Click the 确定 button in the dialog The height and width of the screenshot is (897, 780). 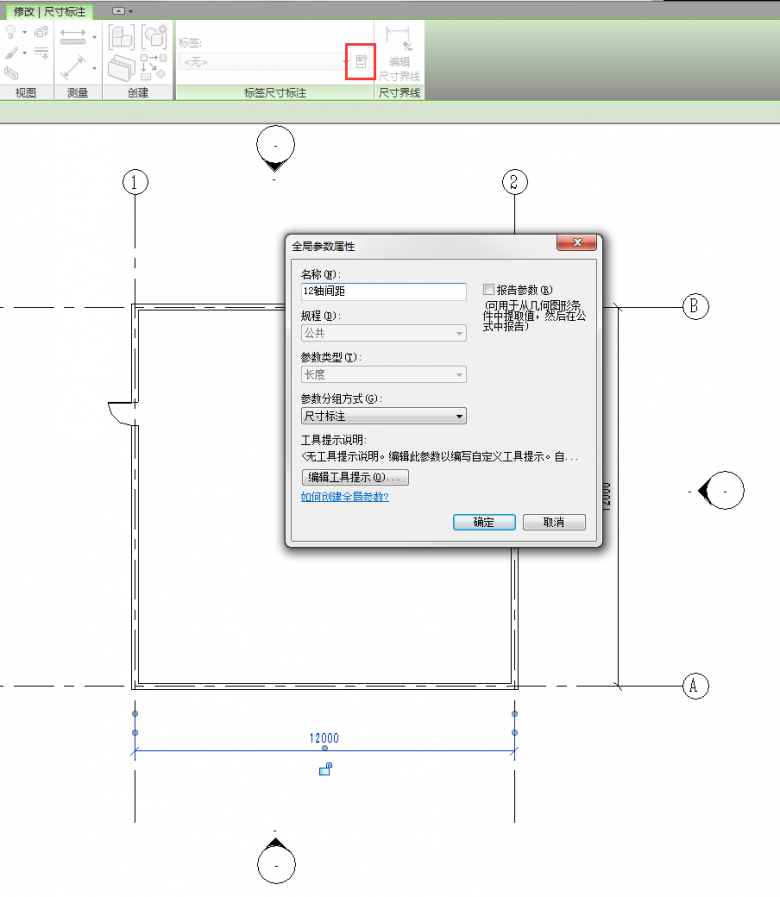(483, 522)
